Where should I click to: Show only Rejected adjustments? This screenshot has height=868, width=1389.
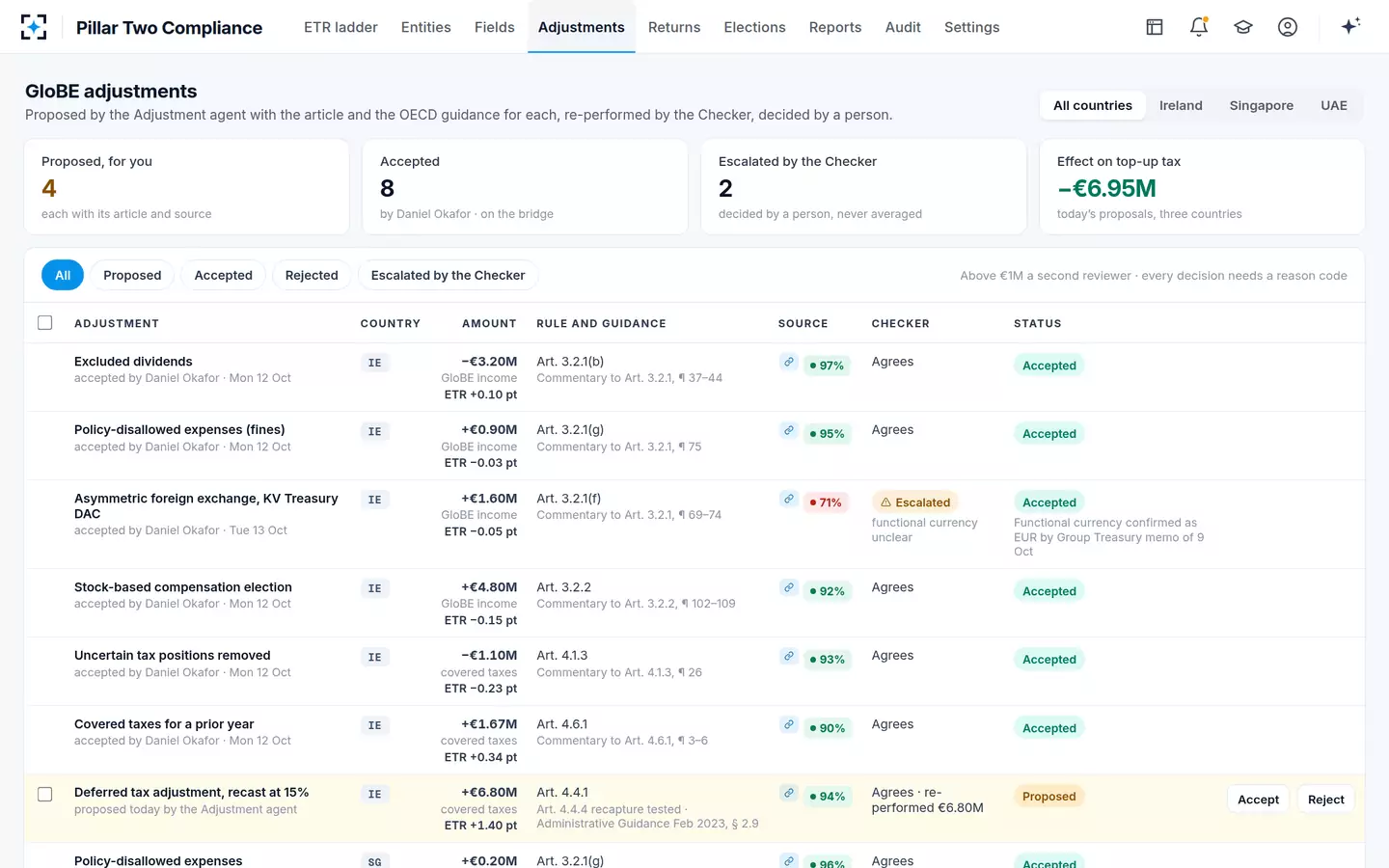[x=312, y=276]
